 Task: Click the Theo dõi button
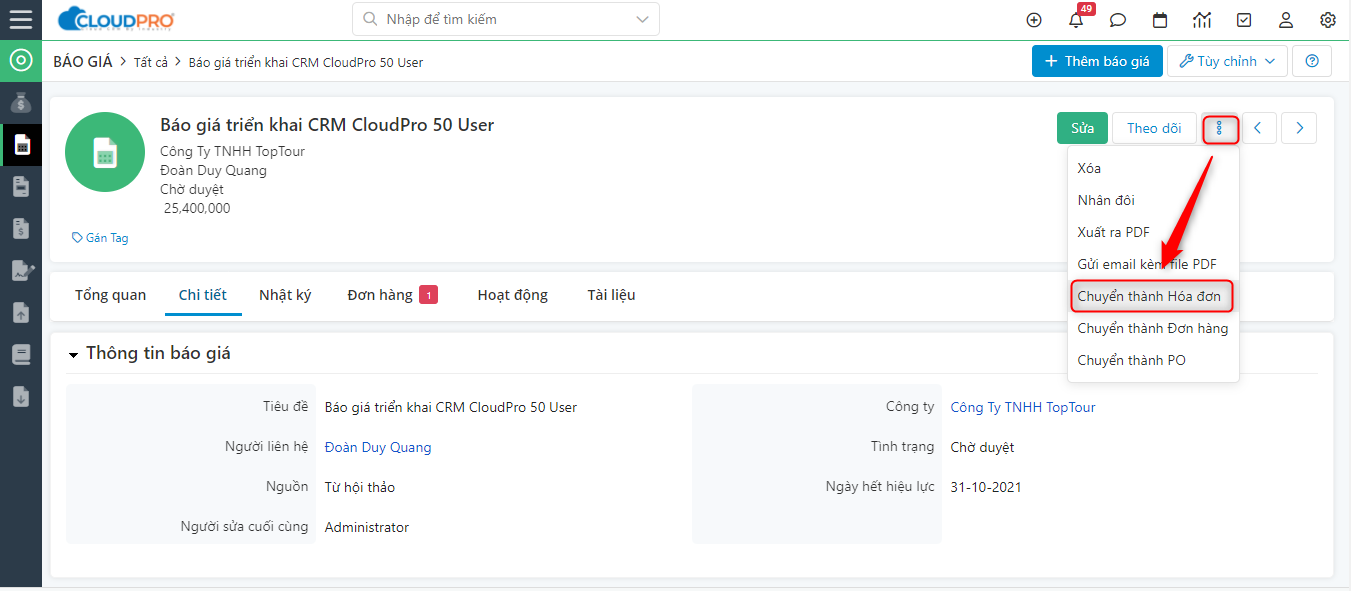(x=1154, y=128)
